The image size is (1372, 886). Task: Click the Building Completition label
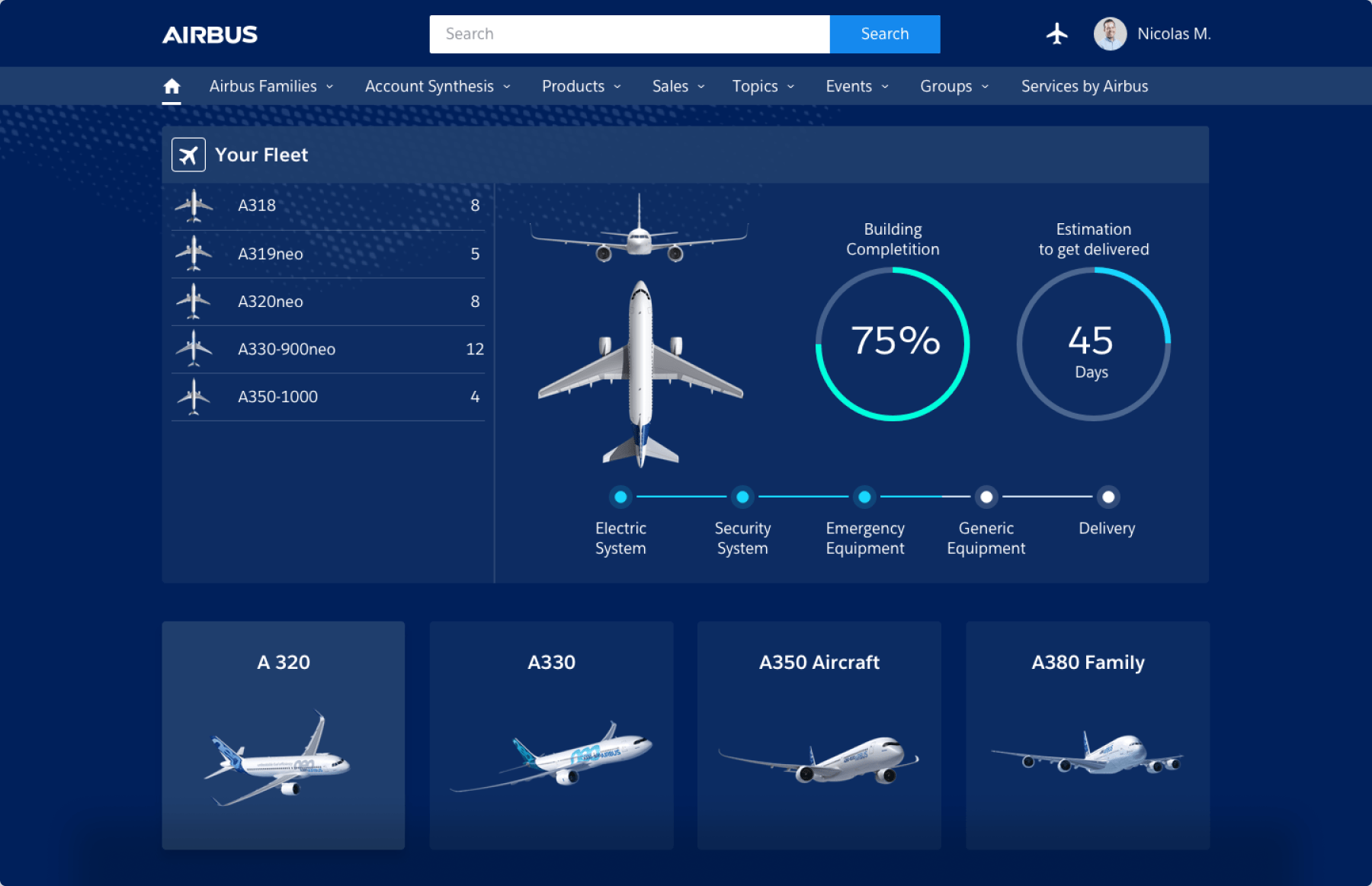click(x=893, y=239)
